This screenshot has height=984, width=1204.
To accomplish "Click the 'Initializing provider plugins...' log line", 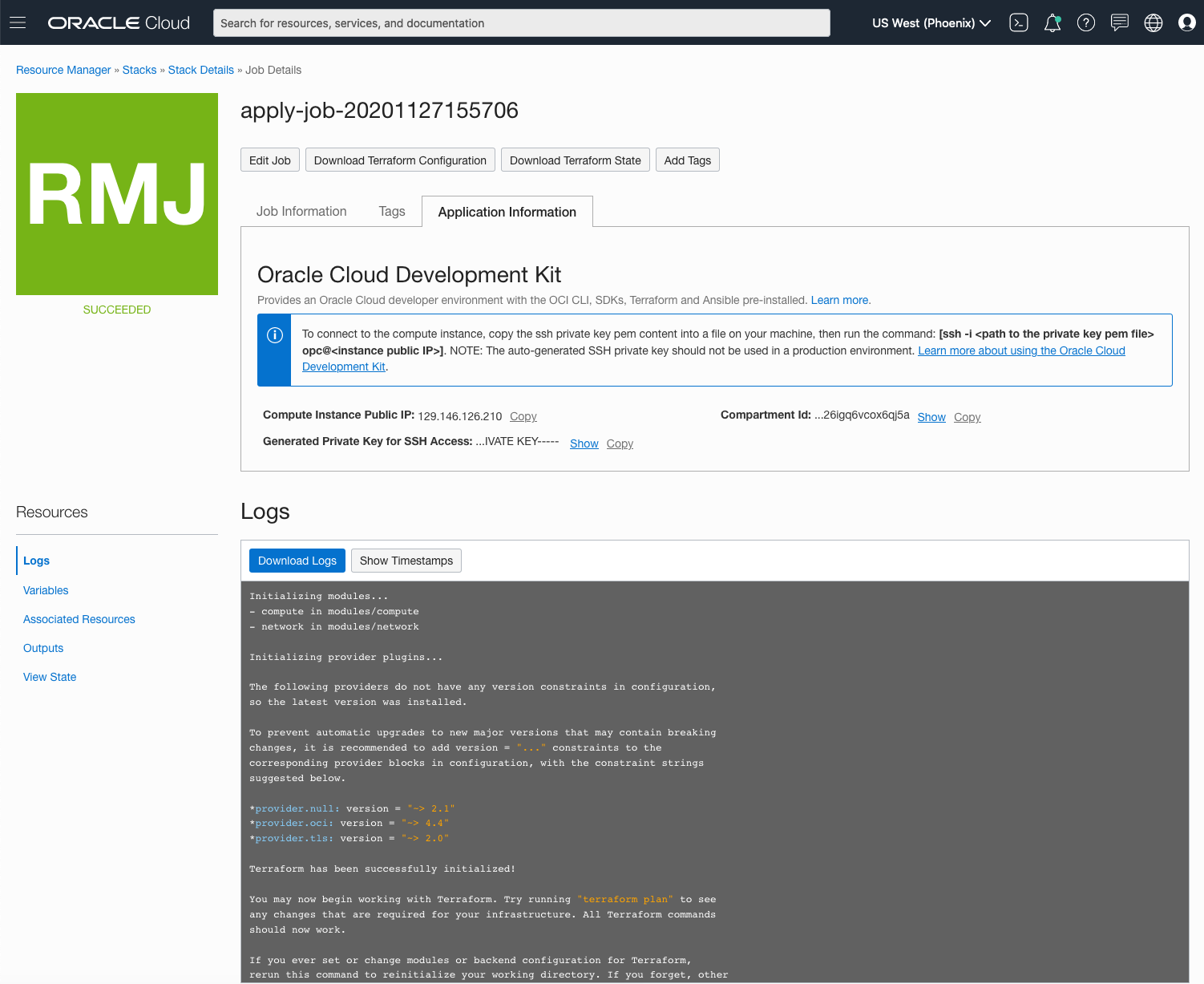I will [x=346, y=657].
